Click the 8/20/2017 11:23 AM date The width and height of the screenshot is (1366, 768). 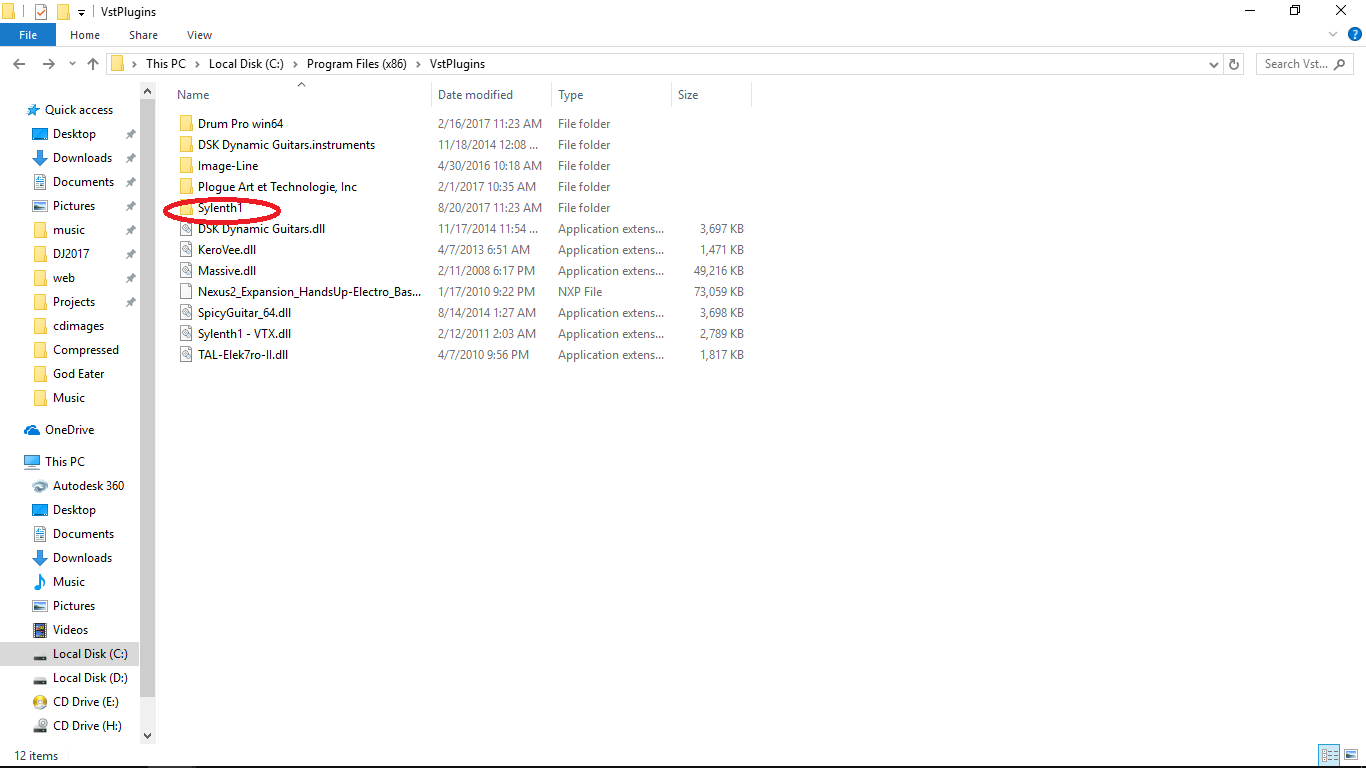[490, 208]
